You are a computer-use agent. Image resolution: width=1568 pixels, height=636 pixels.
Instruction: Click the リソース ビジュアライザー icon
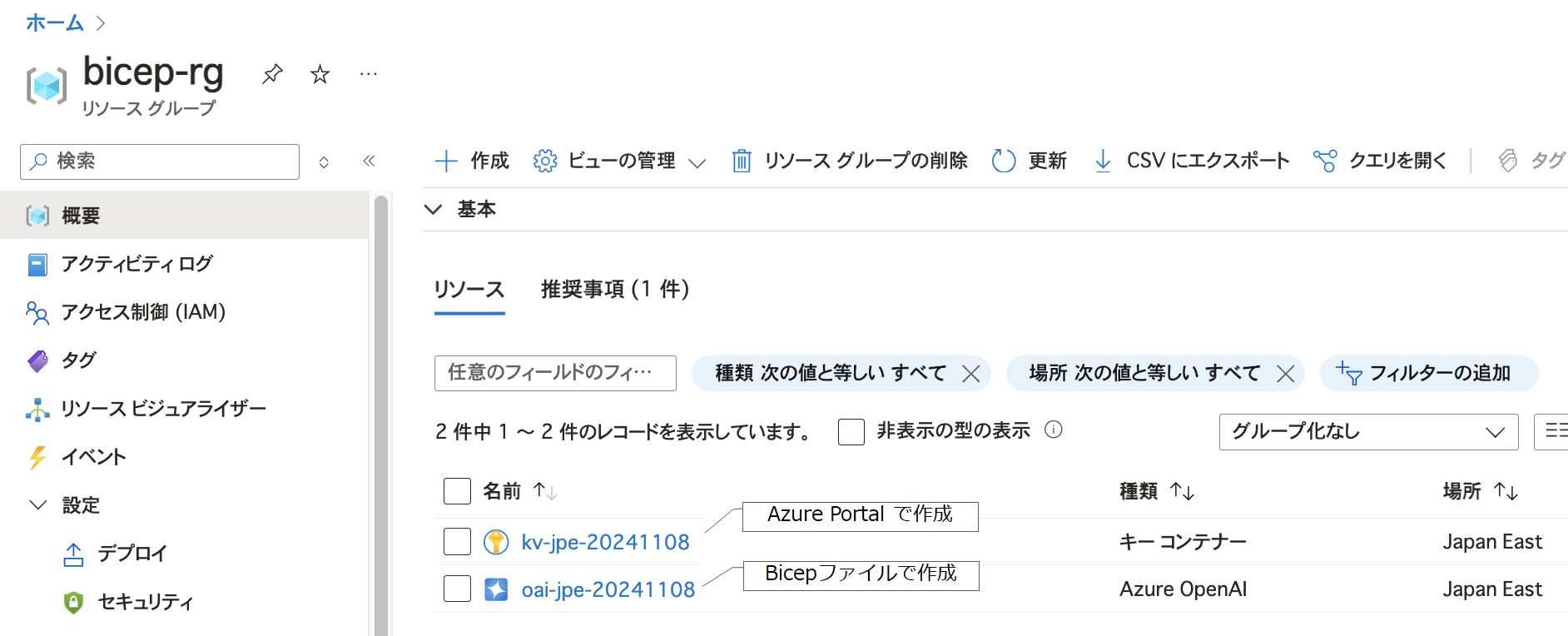pyautogui.click(x=37, y=409)
